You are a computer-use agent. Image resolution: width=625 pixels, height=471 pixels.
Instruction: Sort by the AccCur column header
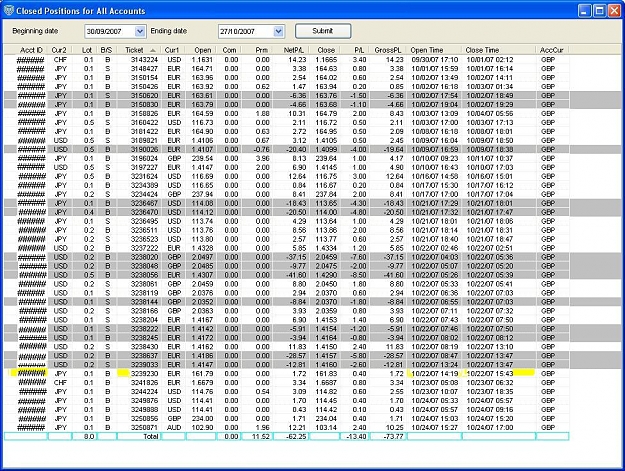click(552, 50)
